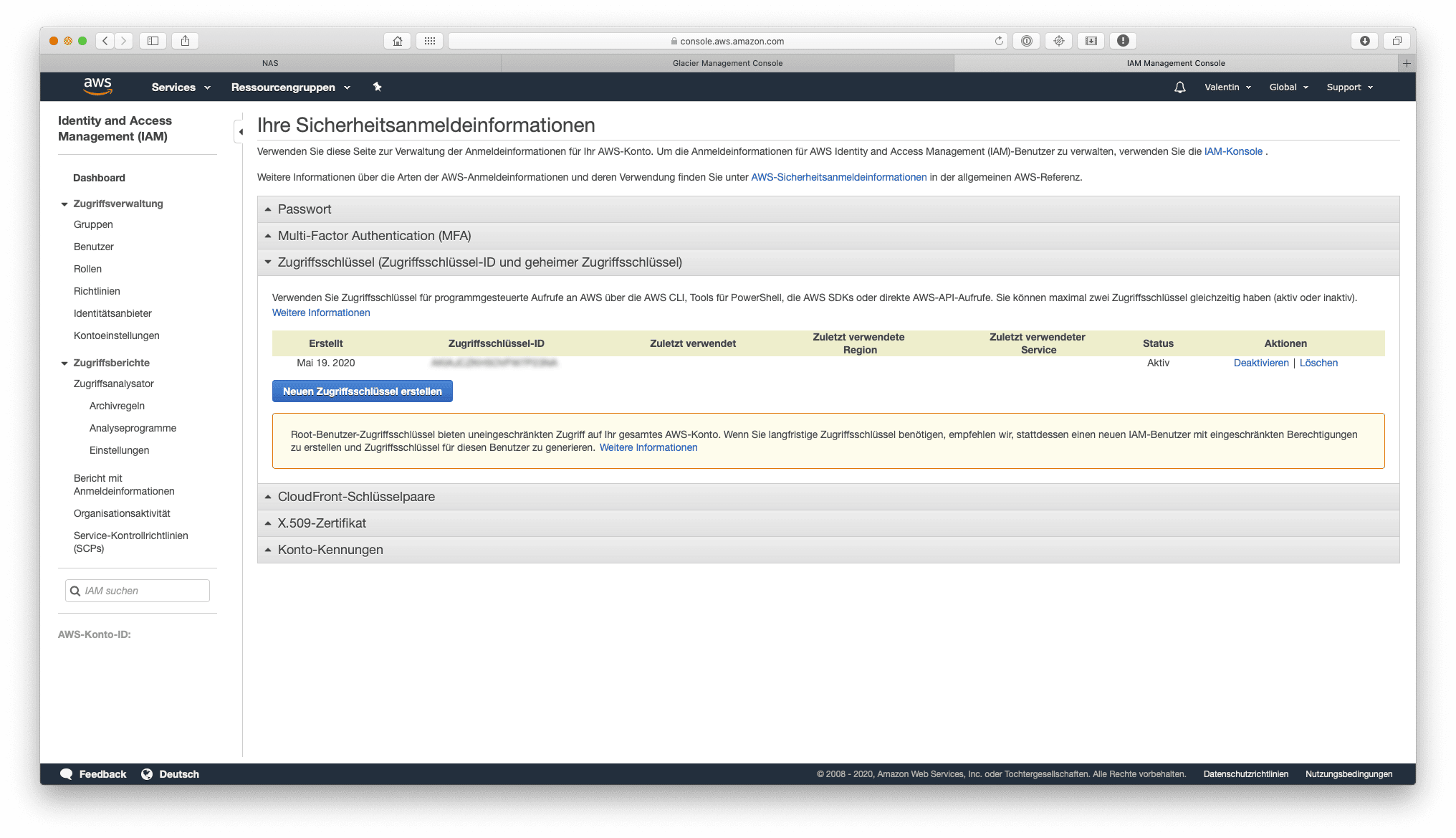The height and width of the screenshot is (838, 1456).
Task: Toggle the Safari sidebar button
Action: (153, 41)
